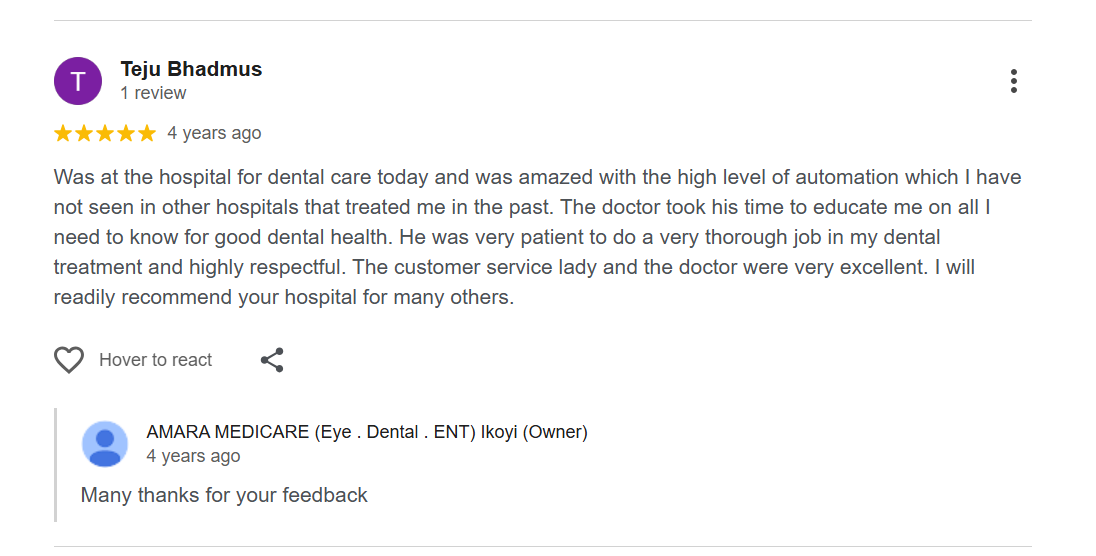Click "4 years ago" beside the stars
Image resolution: width=1096 pixels, height=556 pixels.
[214, 133]
